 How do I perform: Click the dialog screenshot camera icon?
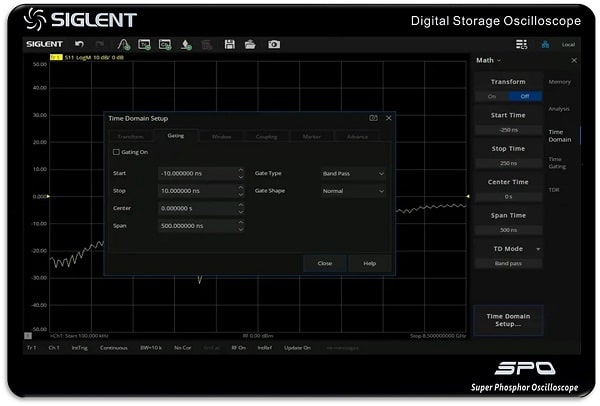click(x=373, y=118)
